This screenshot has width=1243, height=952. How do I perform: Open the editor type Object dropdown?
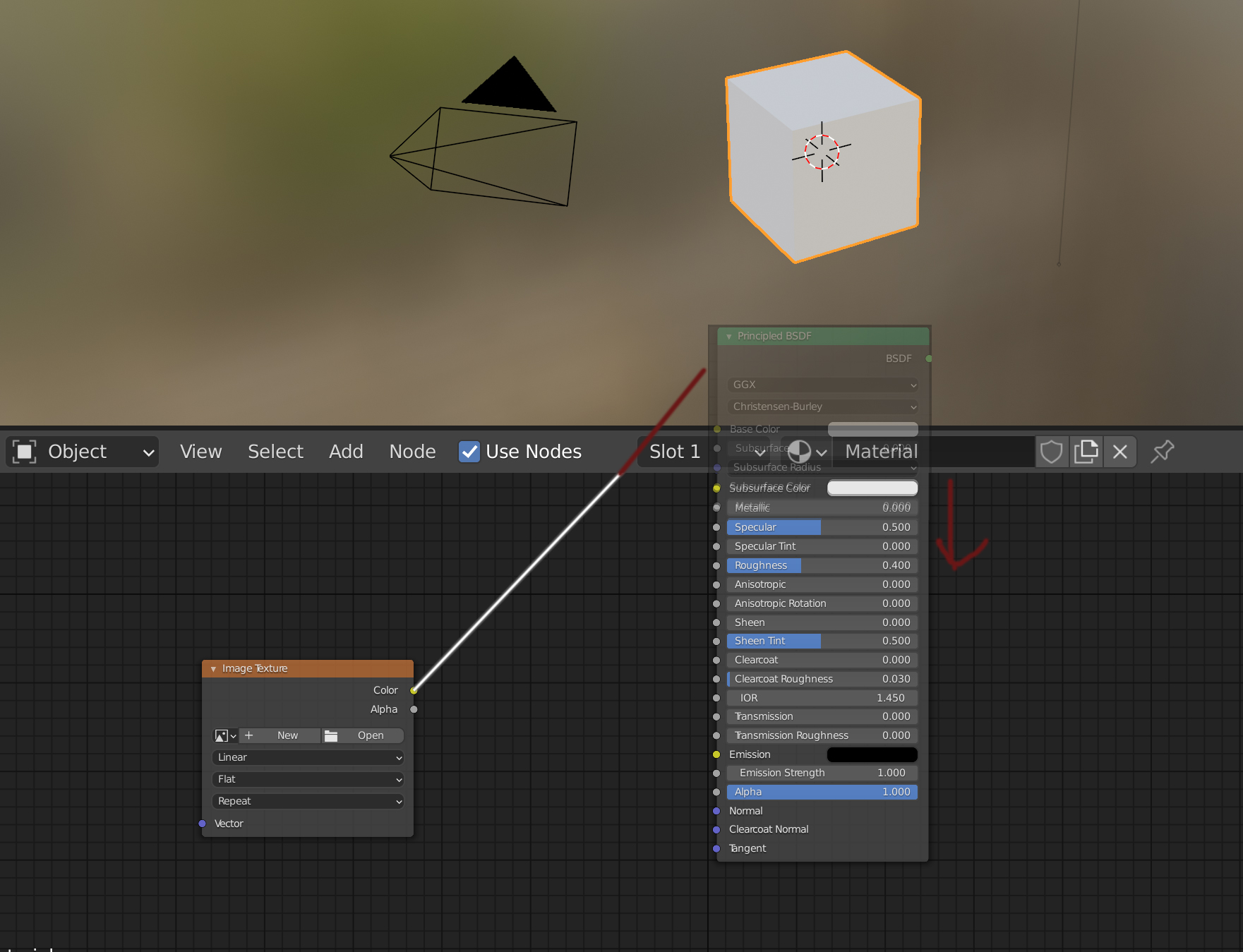tap(82, 452)
